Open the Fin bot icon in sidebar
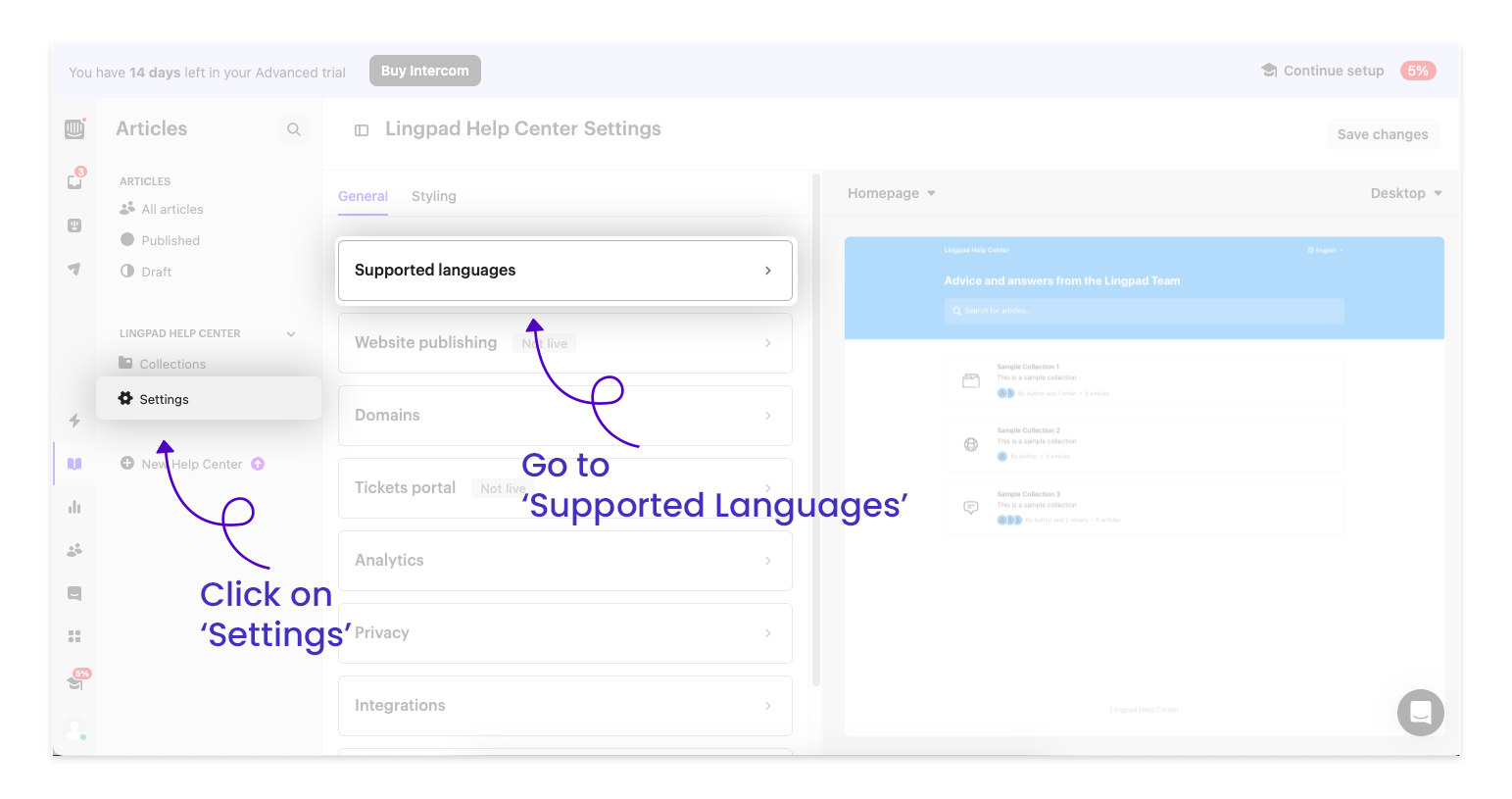 point(74,225)
